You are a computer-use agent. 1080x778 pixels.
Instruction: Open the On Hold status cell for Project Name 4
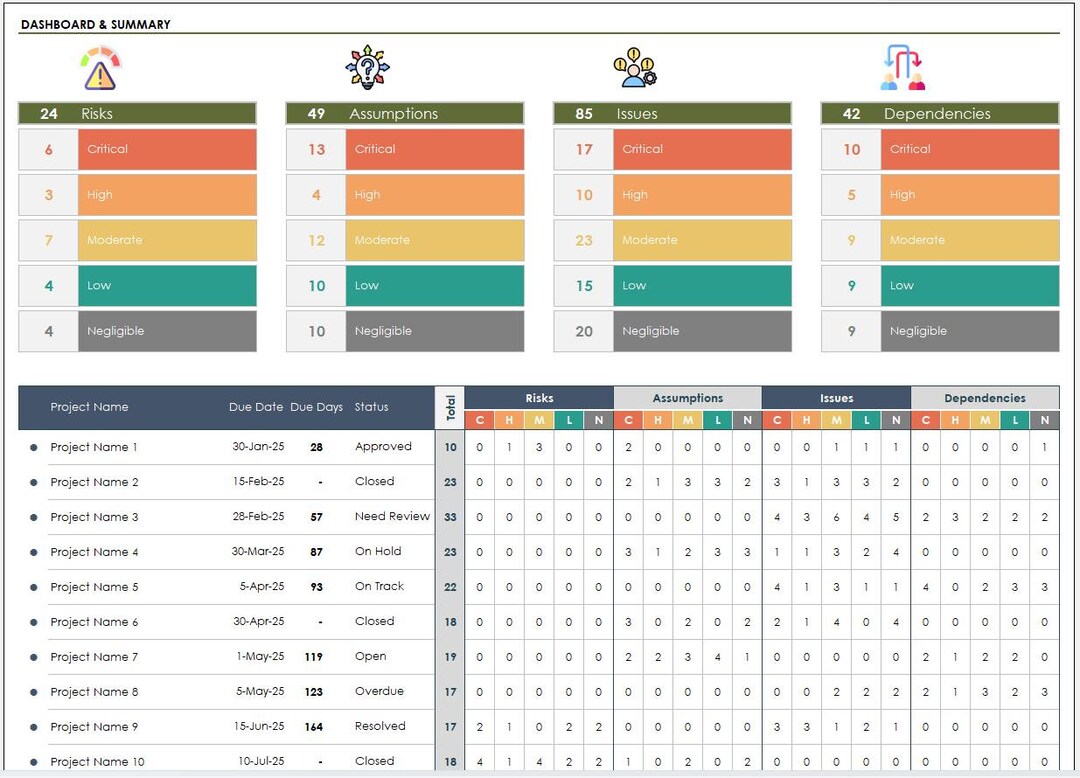(x=379, y=551)
